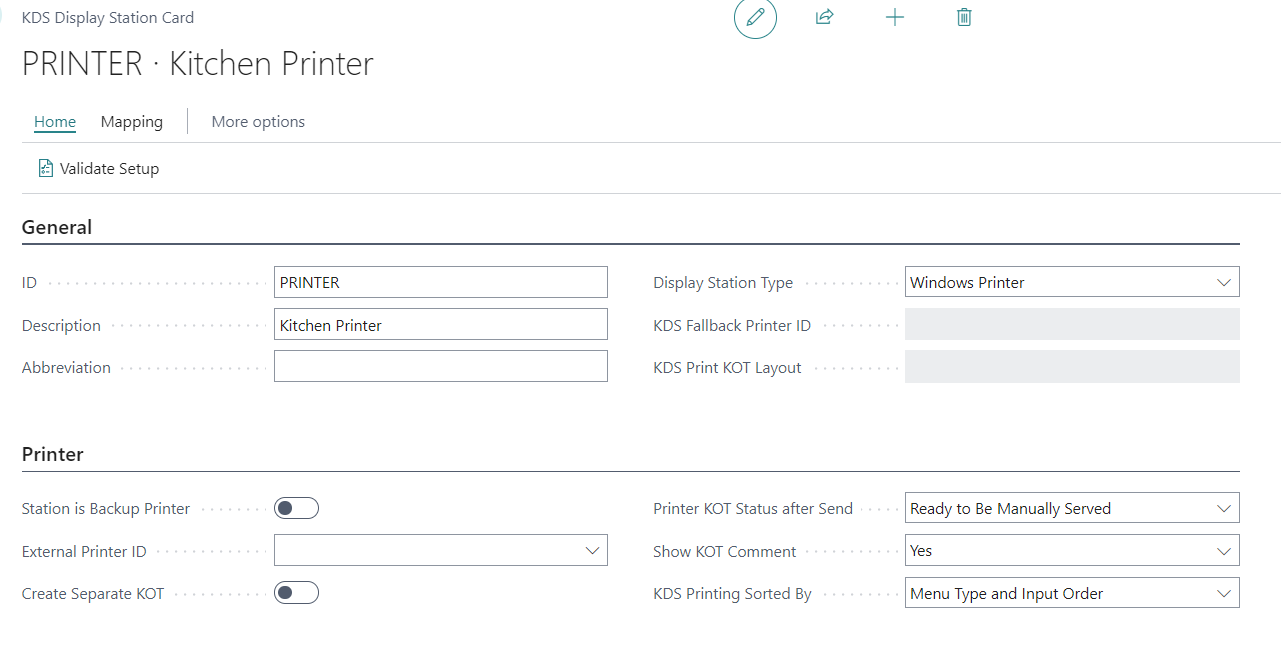Click the Description text field
This screenshot has width=1281, height=667.
[440, 325]
